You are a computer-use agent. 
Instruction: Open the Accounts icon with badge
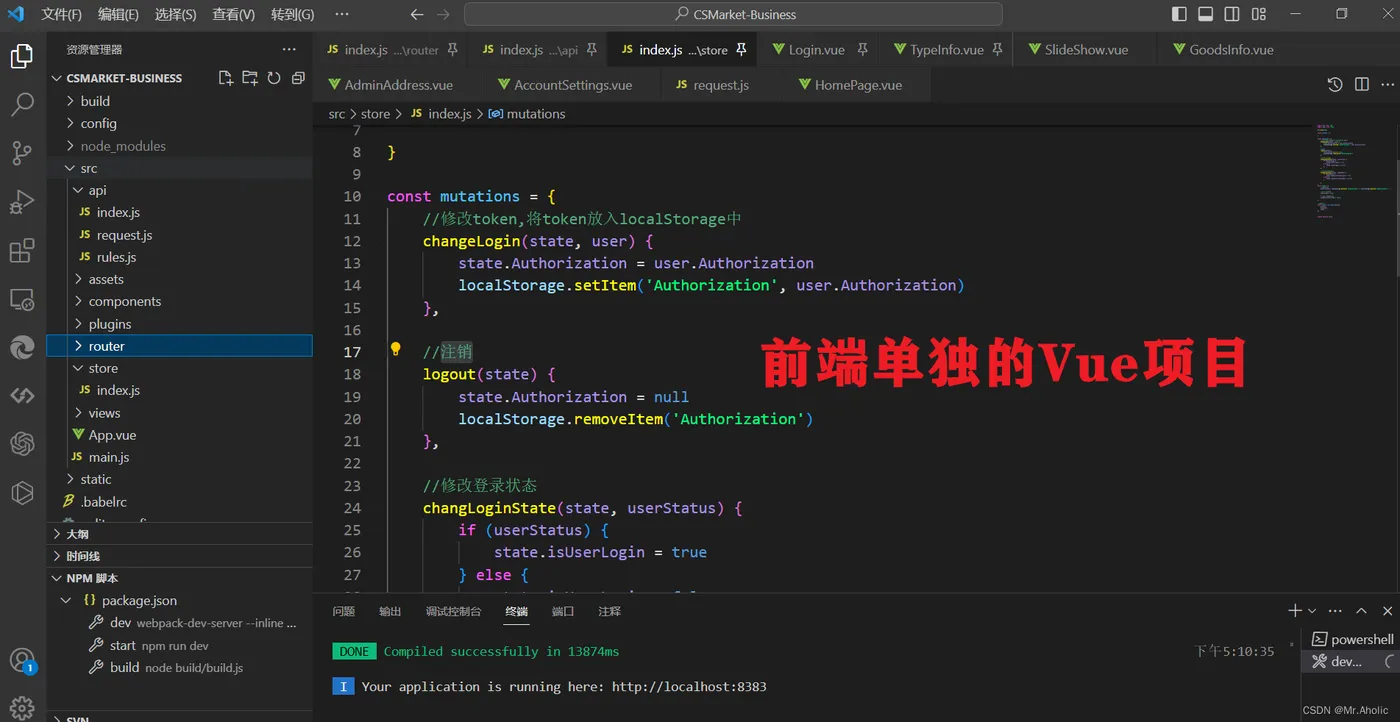(x=22, y=660)
